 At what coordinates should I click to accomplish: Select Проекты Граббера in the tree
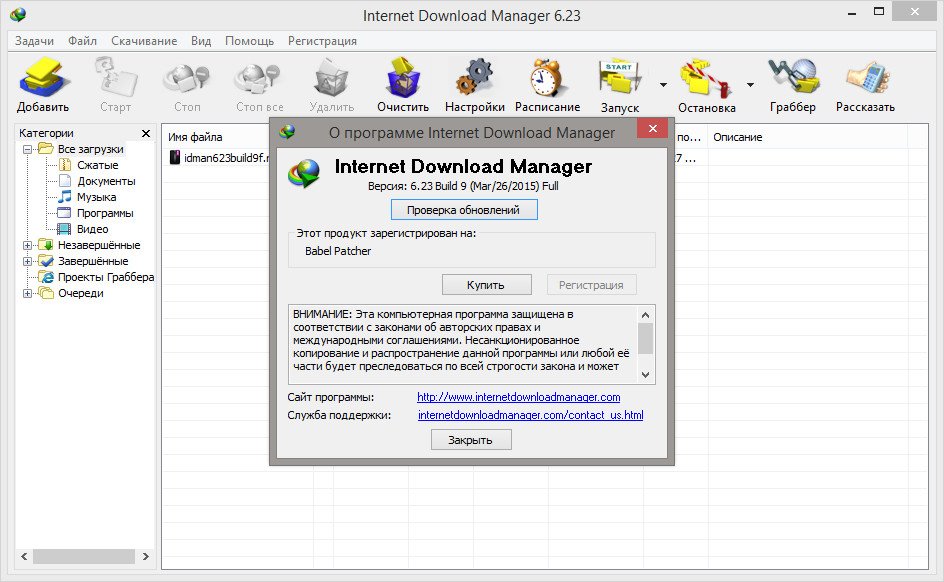tap(106, 277)
